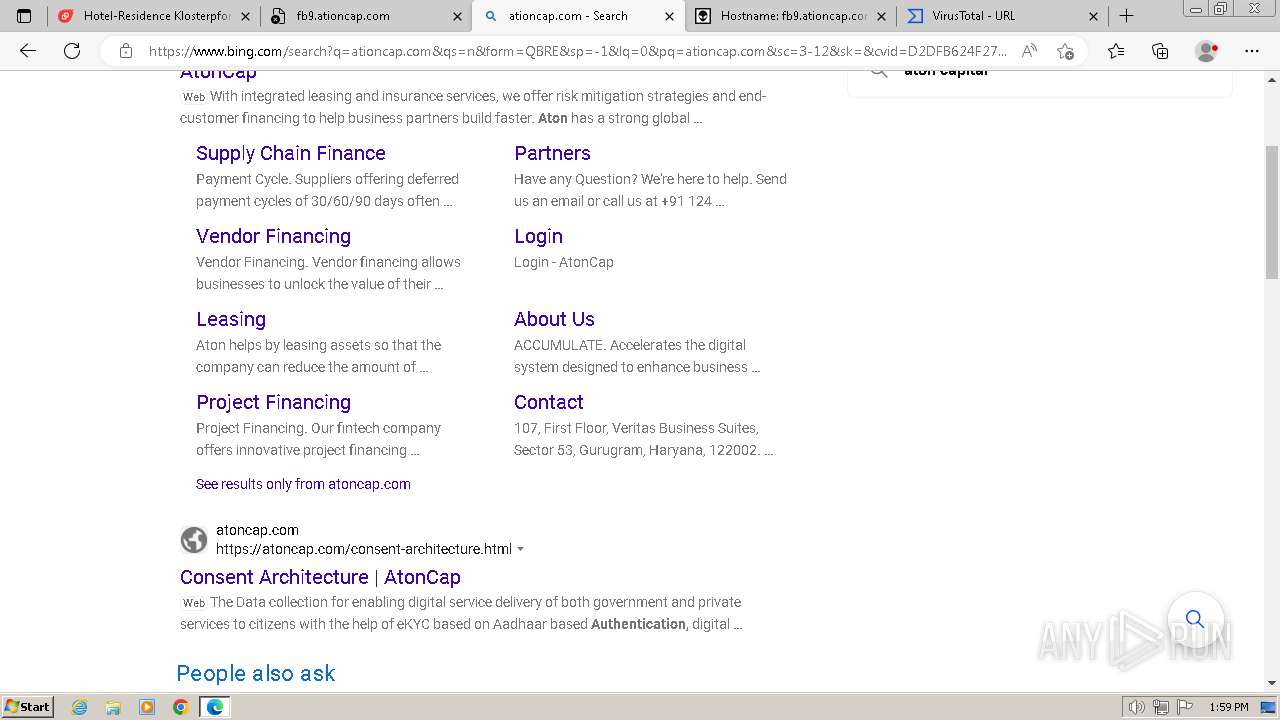
Task: Launch Internet Explorer from taskbar
Action: click(x=80, y=707)
